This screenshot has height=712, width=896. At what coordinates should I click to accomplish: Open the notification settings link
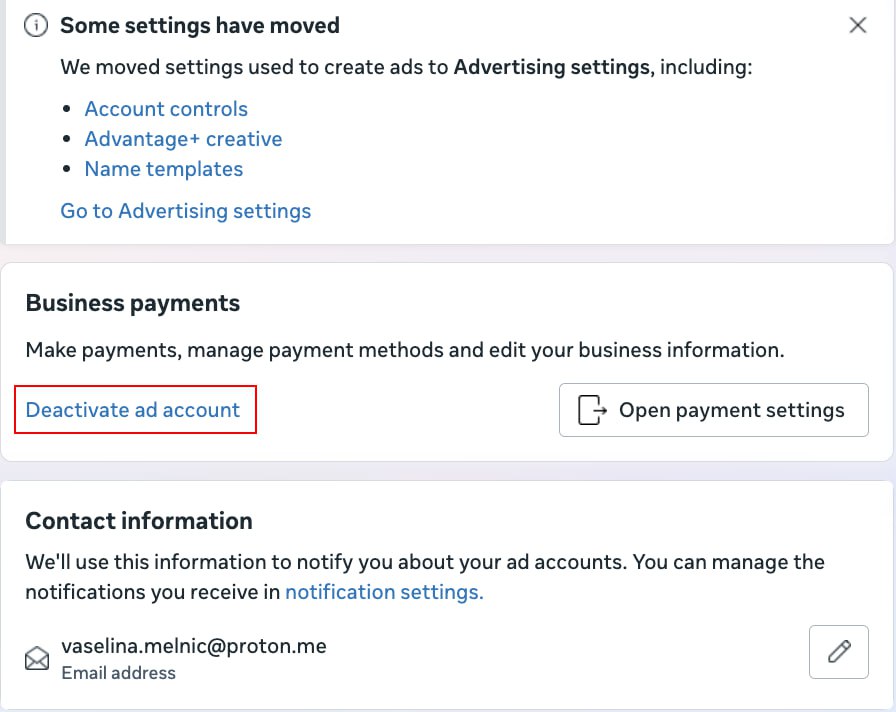click(385, 592)
